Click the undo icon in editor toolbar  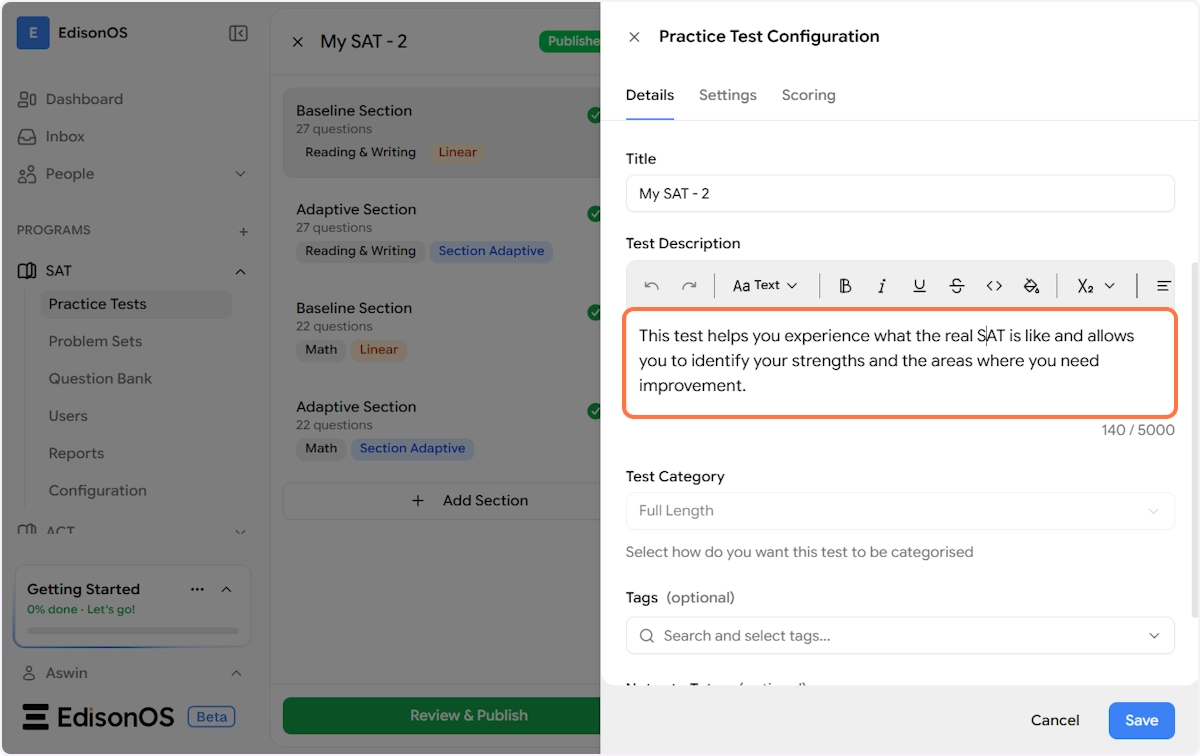coord(652,286)
